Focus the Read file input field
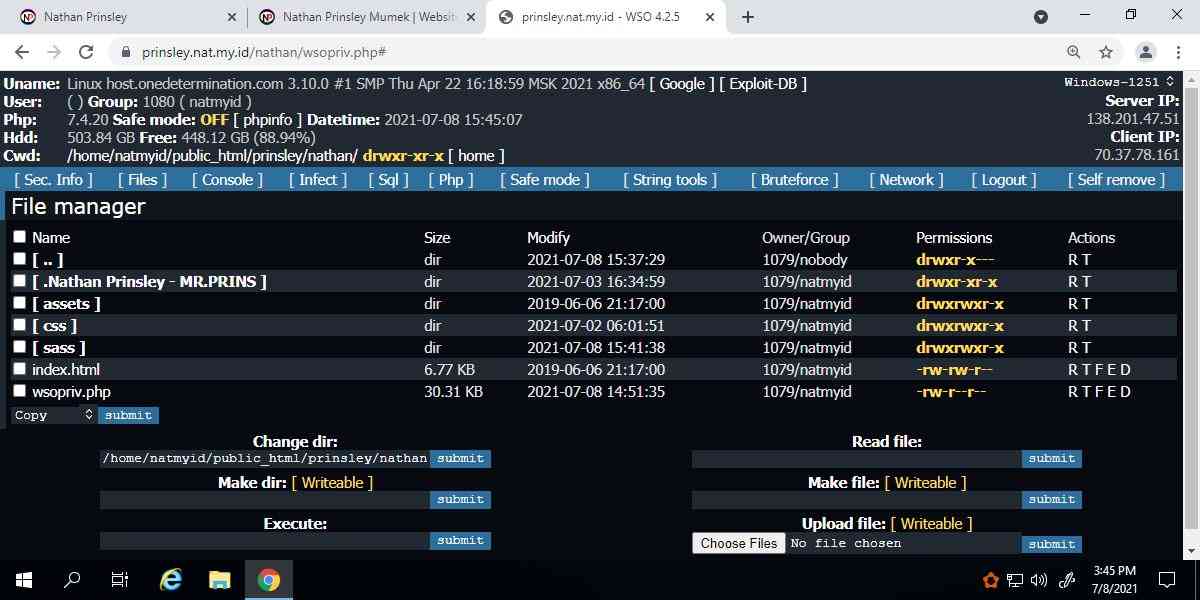This screenshot has height=600, width=1200. pos(856,458)
